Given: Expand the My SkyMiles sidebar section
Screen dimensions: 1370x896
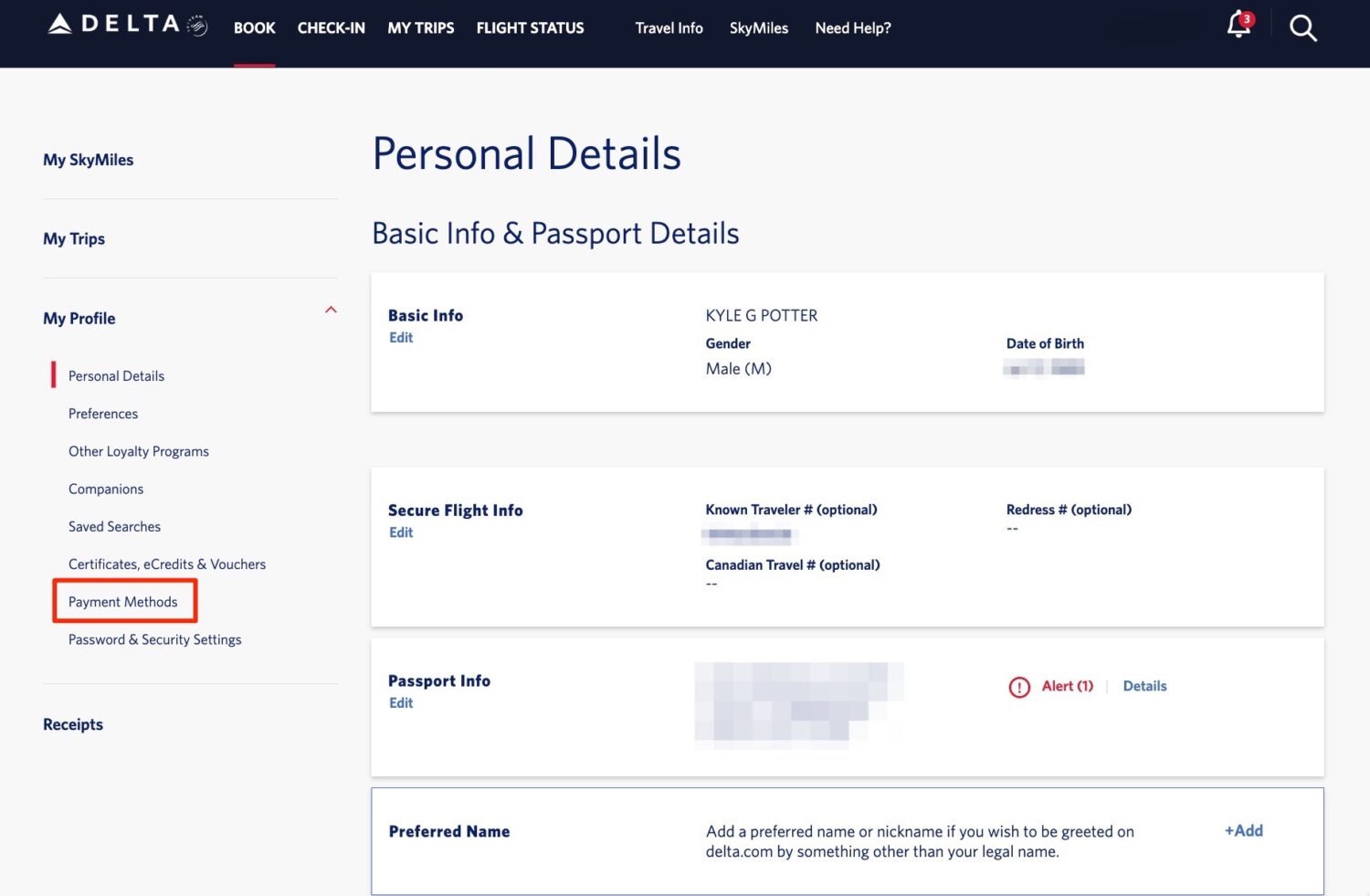Looking at the screenshot, I should pyautogui.click(x=88, y=159).
